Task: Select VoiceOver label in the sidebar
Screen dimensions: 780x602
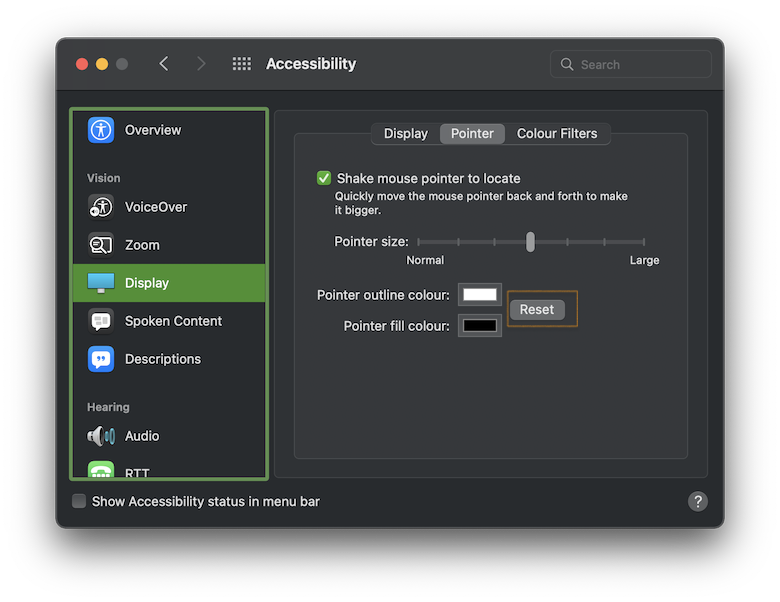Action: click(x=156, y=207)
